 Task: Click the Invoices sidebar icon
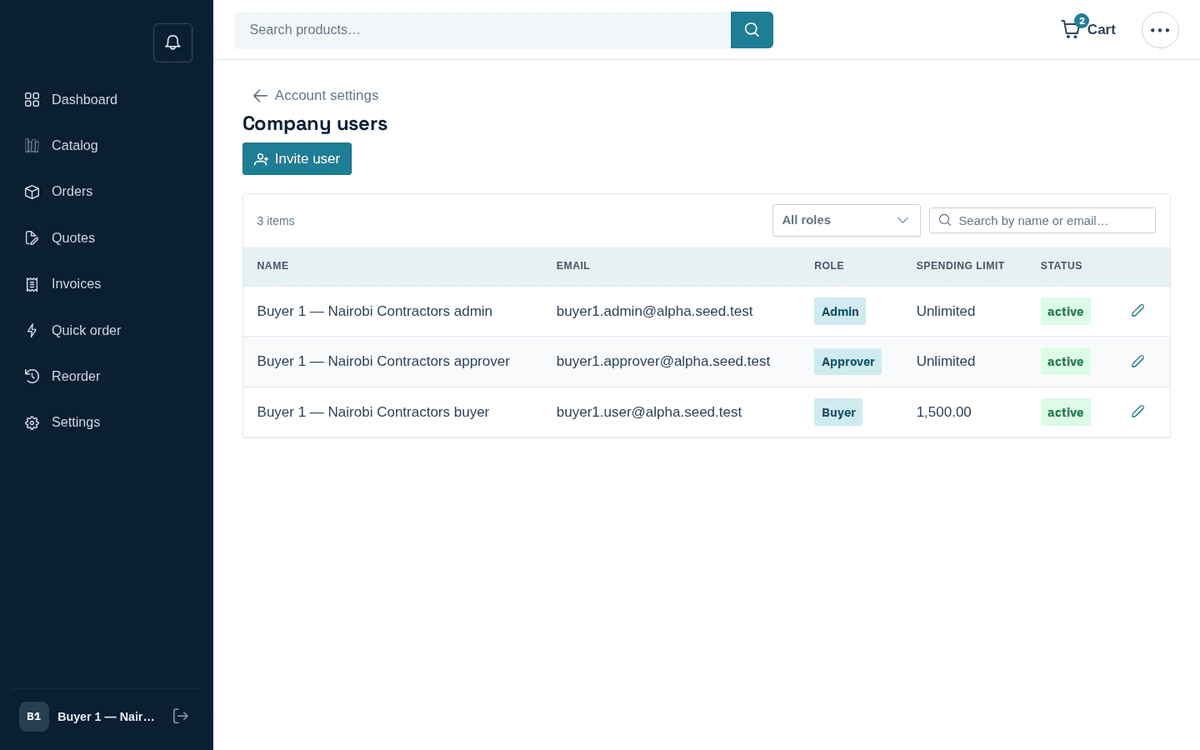coord(32,284)
